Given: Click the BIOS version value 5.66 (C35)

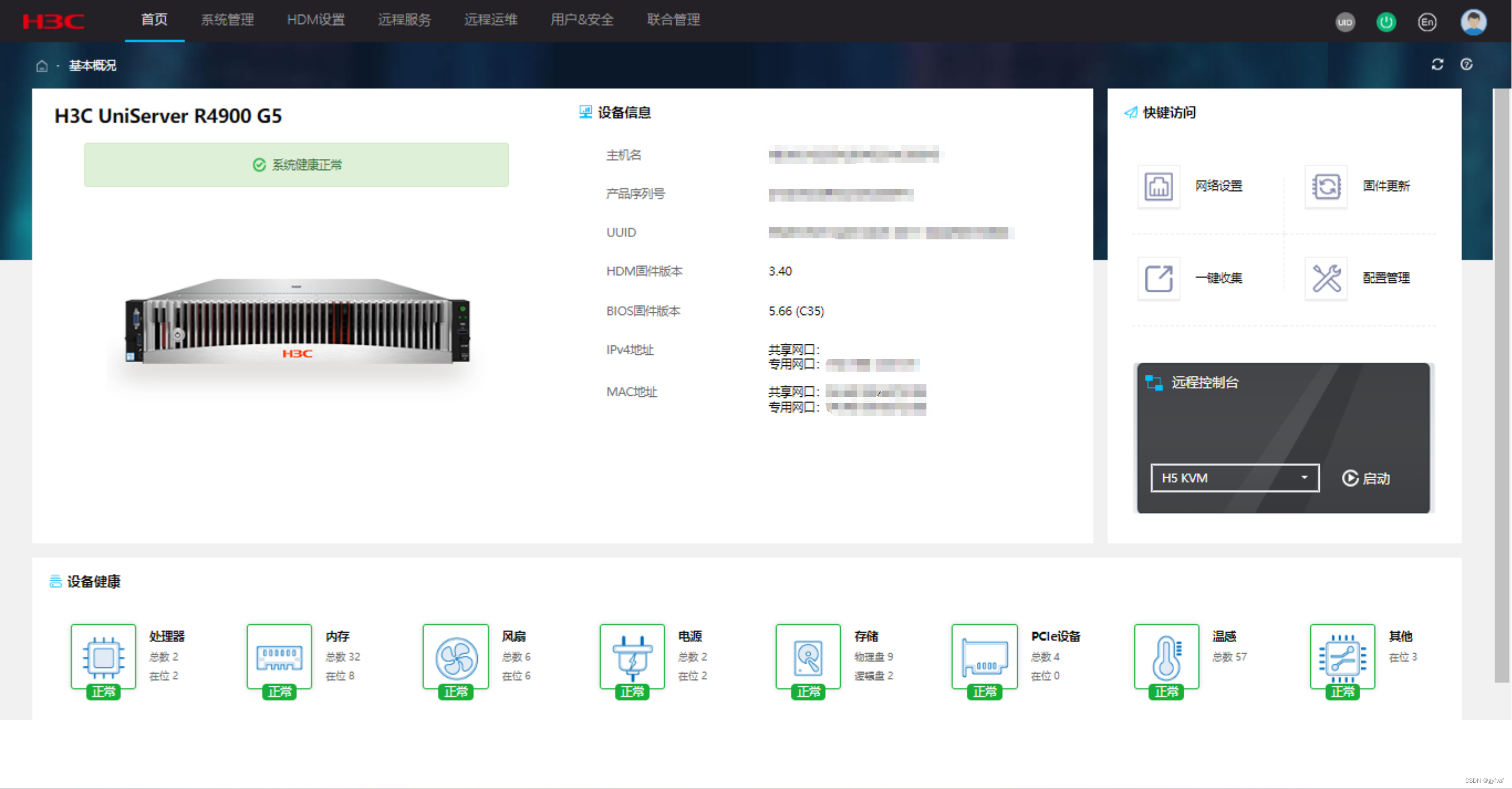Looking at the screenshot, I should pyautogui.click(x=796, y=311).
